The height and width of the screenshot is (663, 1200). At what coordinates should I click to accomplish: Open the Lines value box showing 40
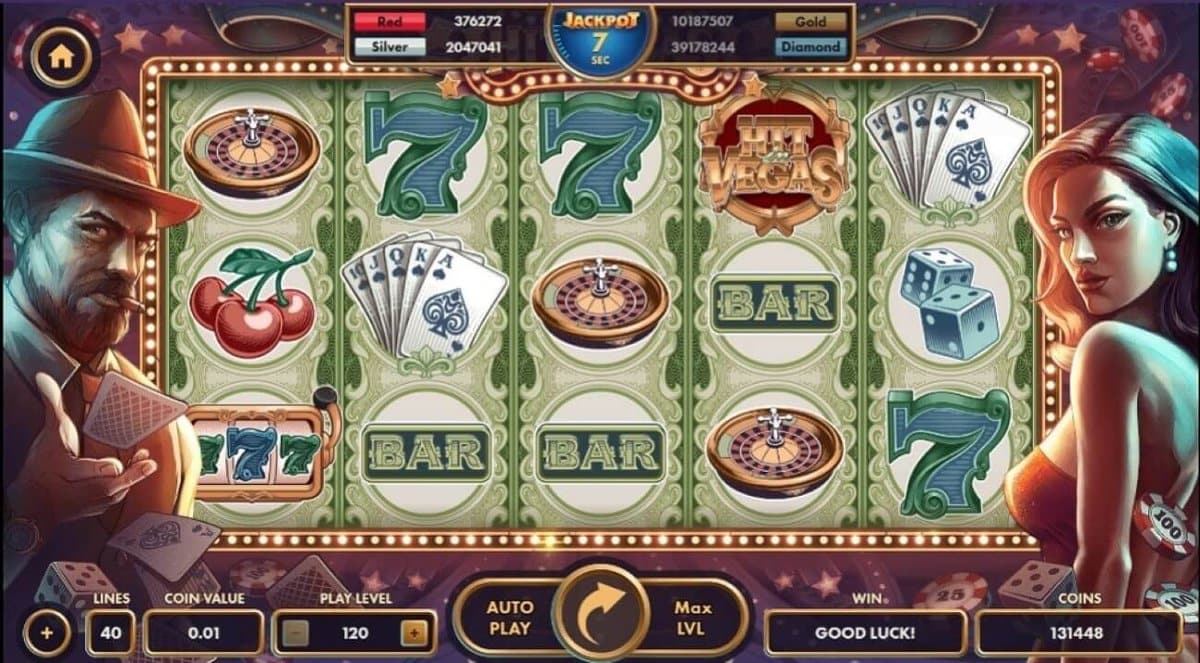click(x=110, y=632)
